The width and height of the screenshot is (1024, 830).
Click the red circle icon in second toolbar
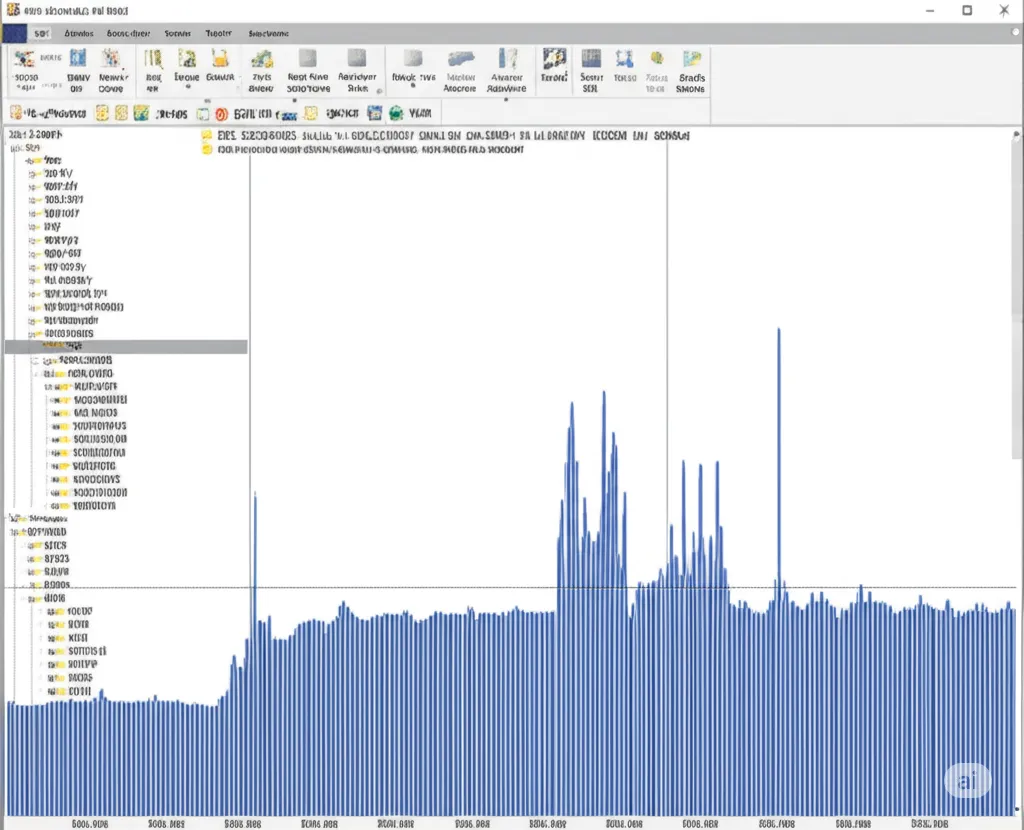click(x=221, y=114)
